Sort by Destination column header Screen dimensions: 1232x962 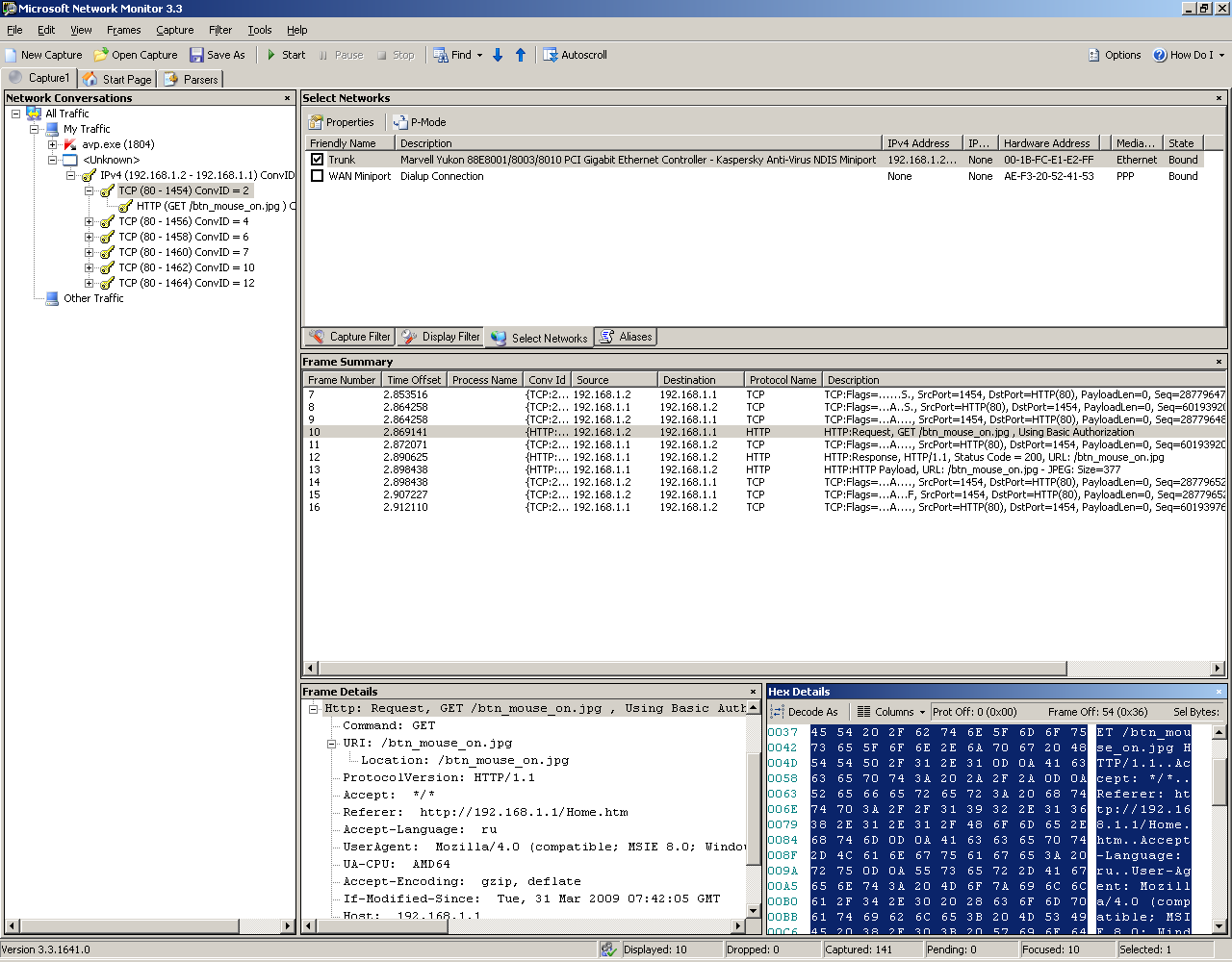click(x=700, y=380)
